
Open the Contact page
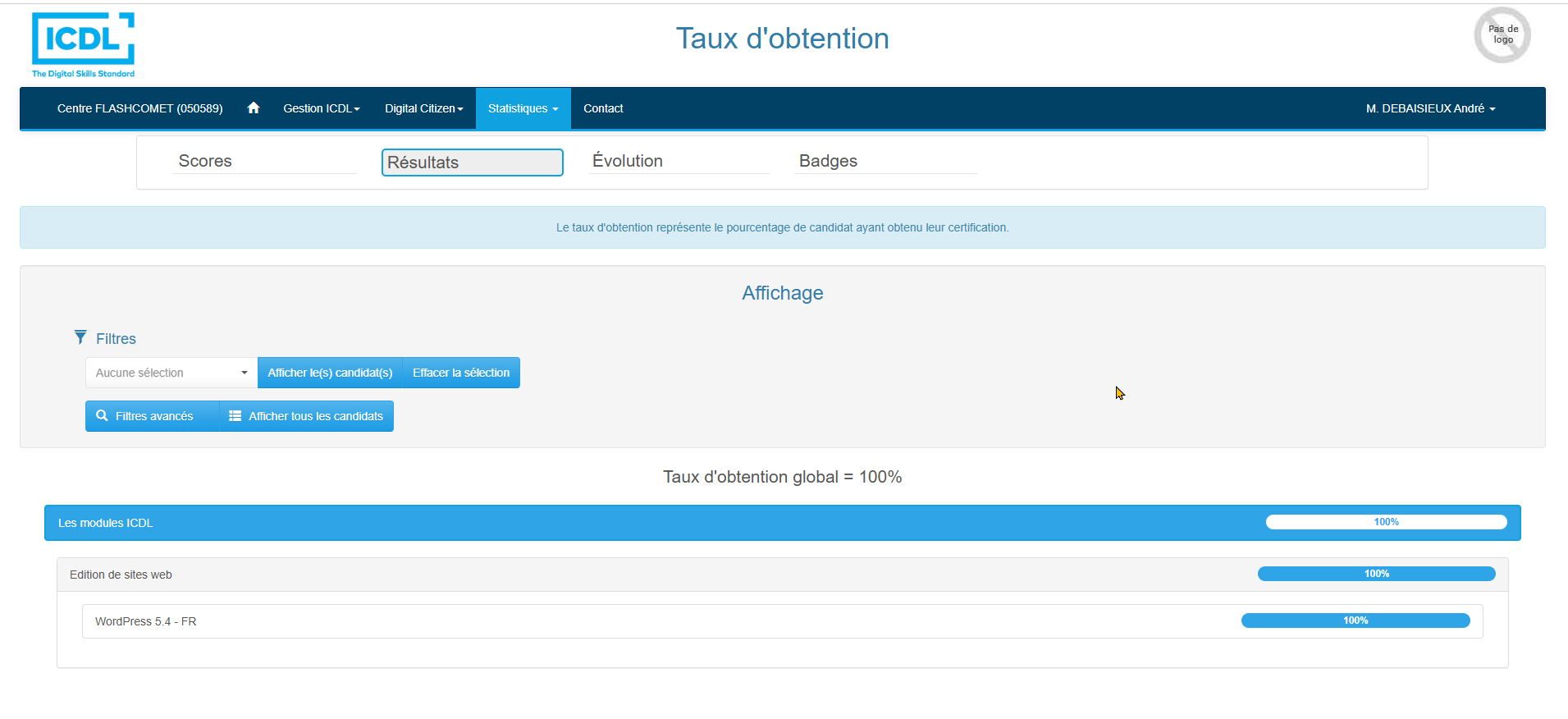coord(603,108)
